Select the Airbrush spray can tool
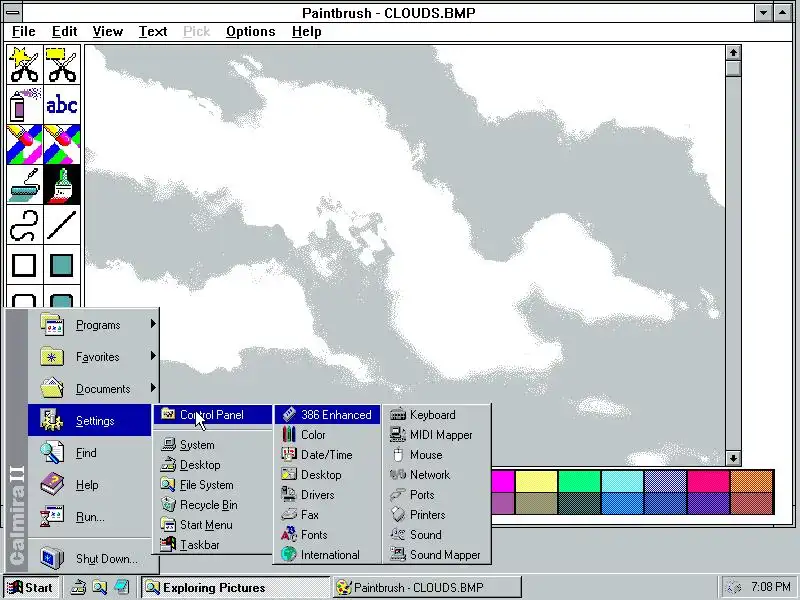 (x=24, y=105)
